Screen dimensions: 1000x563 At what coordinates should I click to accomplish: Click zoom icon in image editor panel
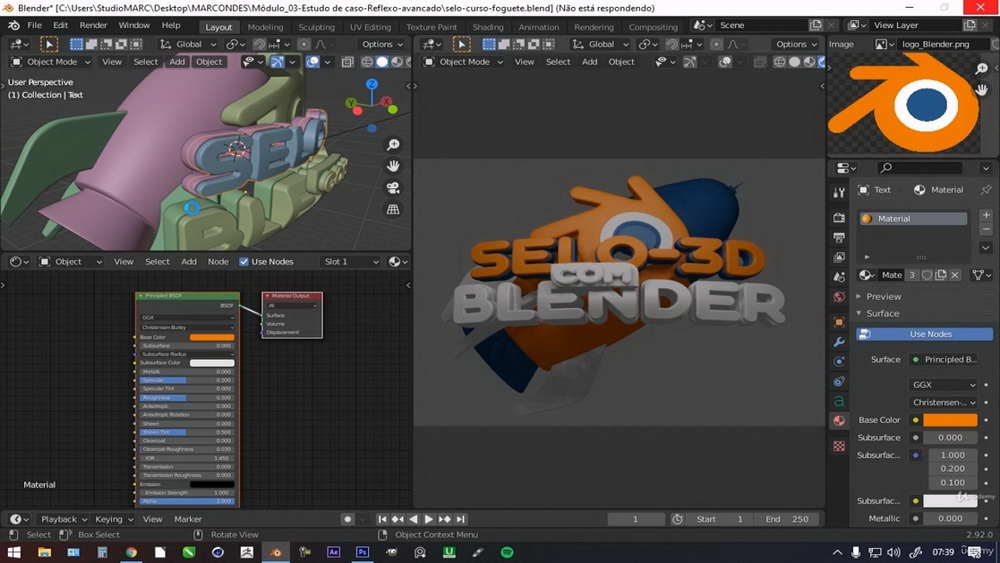(x=982, y=68)
